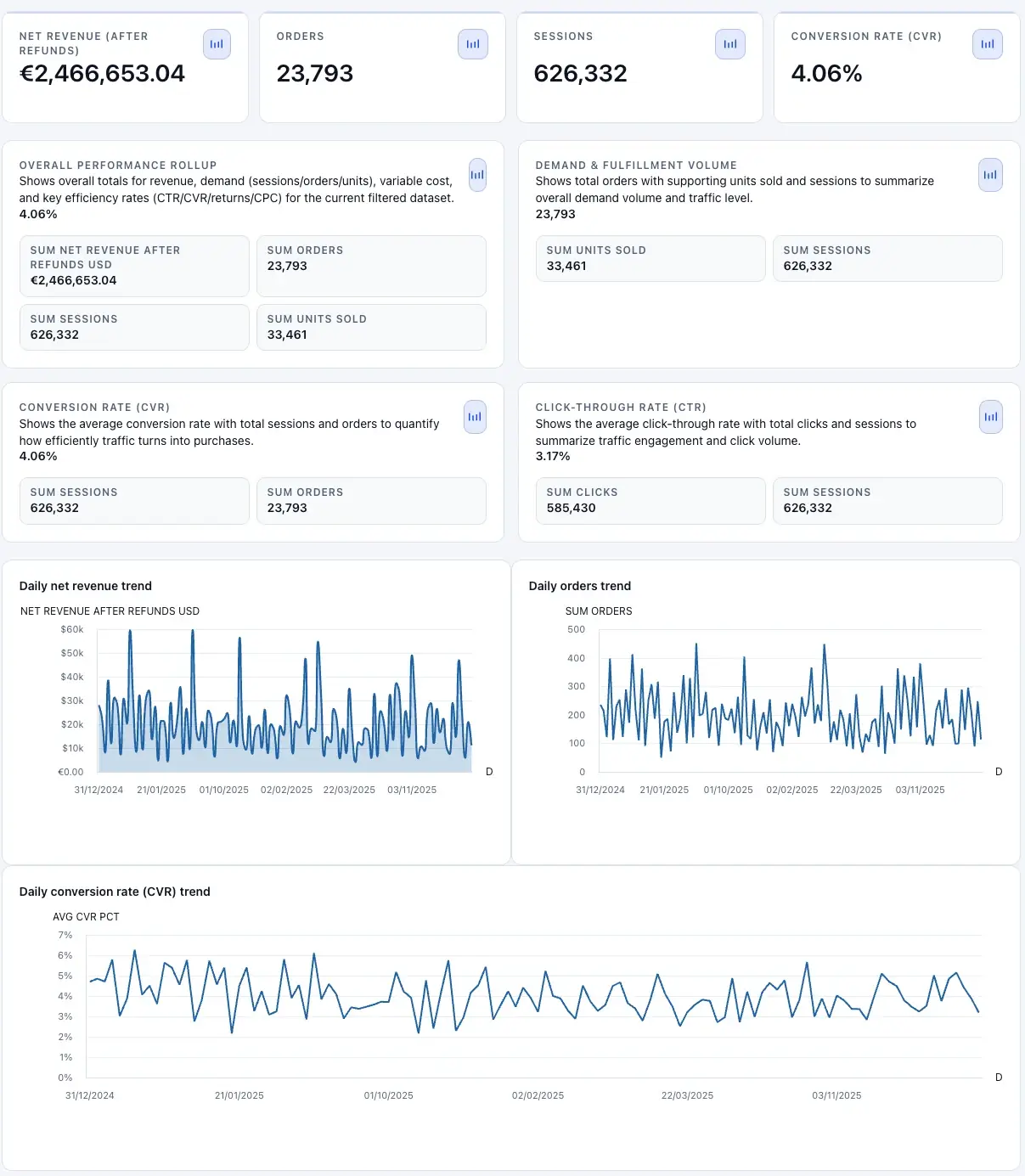
Task: Select Sum Sessions tile in Click-Through Rate panel
Action: click(887, 500)
